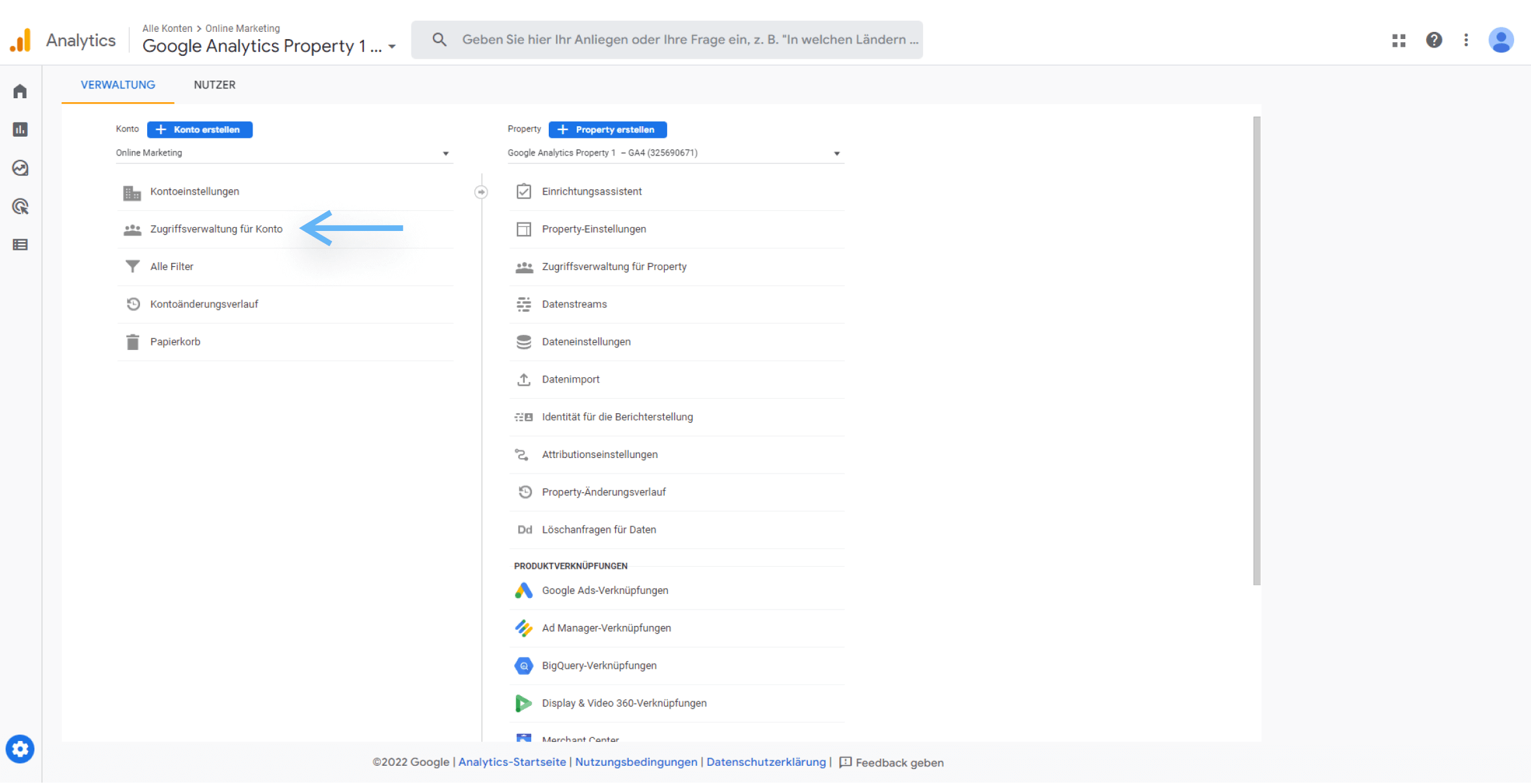Click the Property-Einstellungen layout icon

(x=524, y=230)
